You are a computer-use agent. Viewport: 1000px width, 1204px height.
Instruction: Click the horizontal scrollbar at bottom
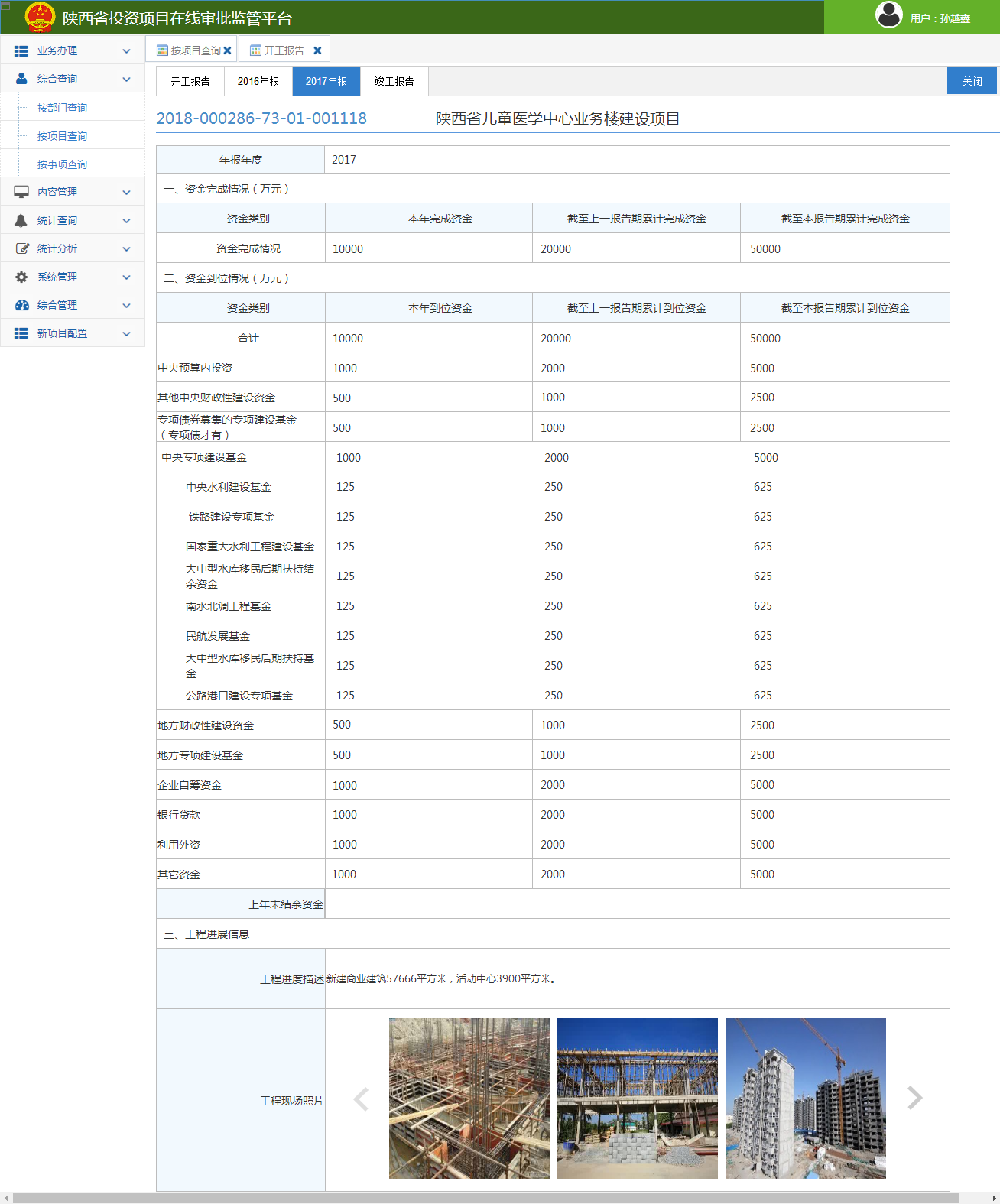click(486, 1198)
